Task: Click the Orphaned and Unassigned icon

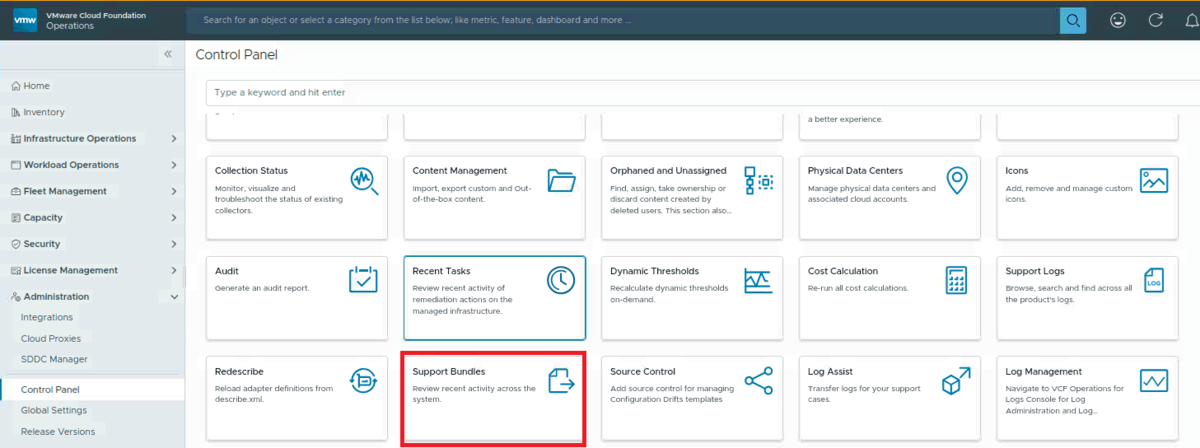Action: (x=759, y=181)
